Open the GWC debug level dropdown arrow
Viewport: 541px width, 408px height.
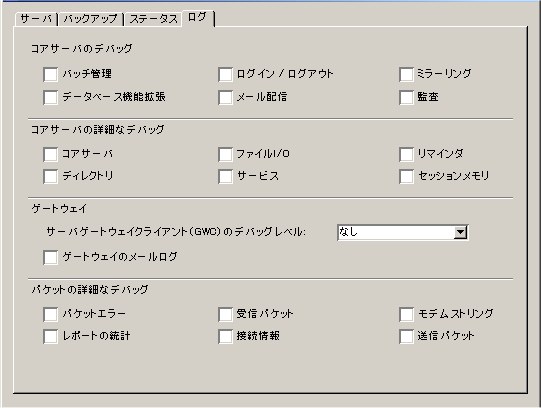(x=460, y=232)
